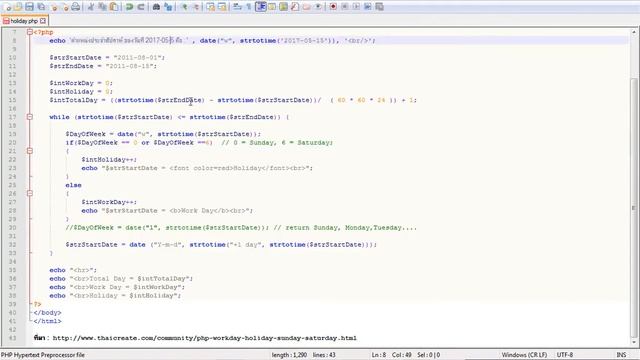Click the Save All toolbar icon
The width and height of the screenshot is (640, 360).
tap(41, 7)
